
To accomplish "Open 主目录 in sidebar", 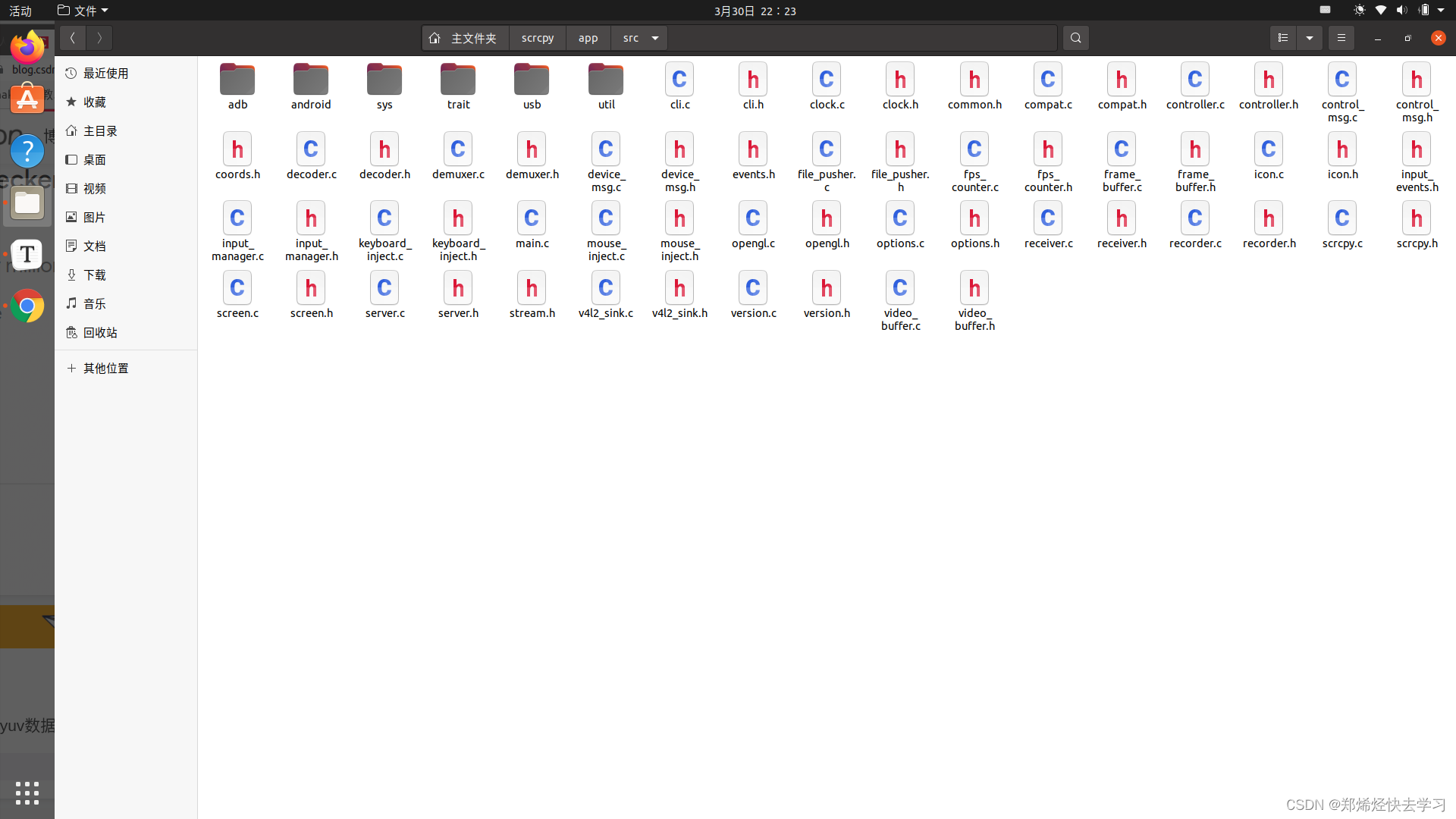I will (x=126, y=130).
